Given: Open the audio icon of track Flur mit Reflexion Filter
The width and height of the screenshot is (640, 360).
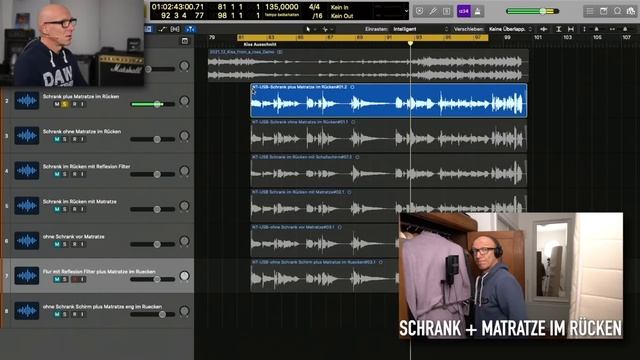Looking at the screenshot, I should (x=27, y=276).
